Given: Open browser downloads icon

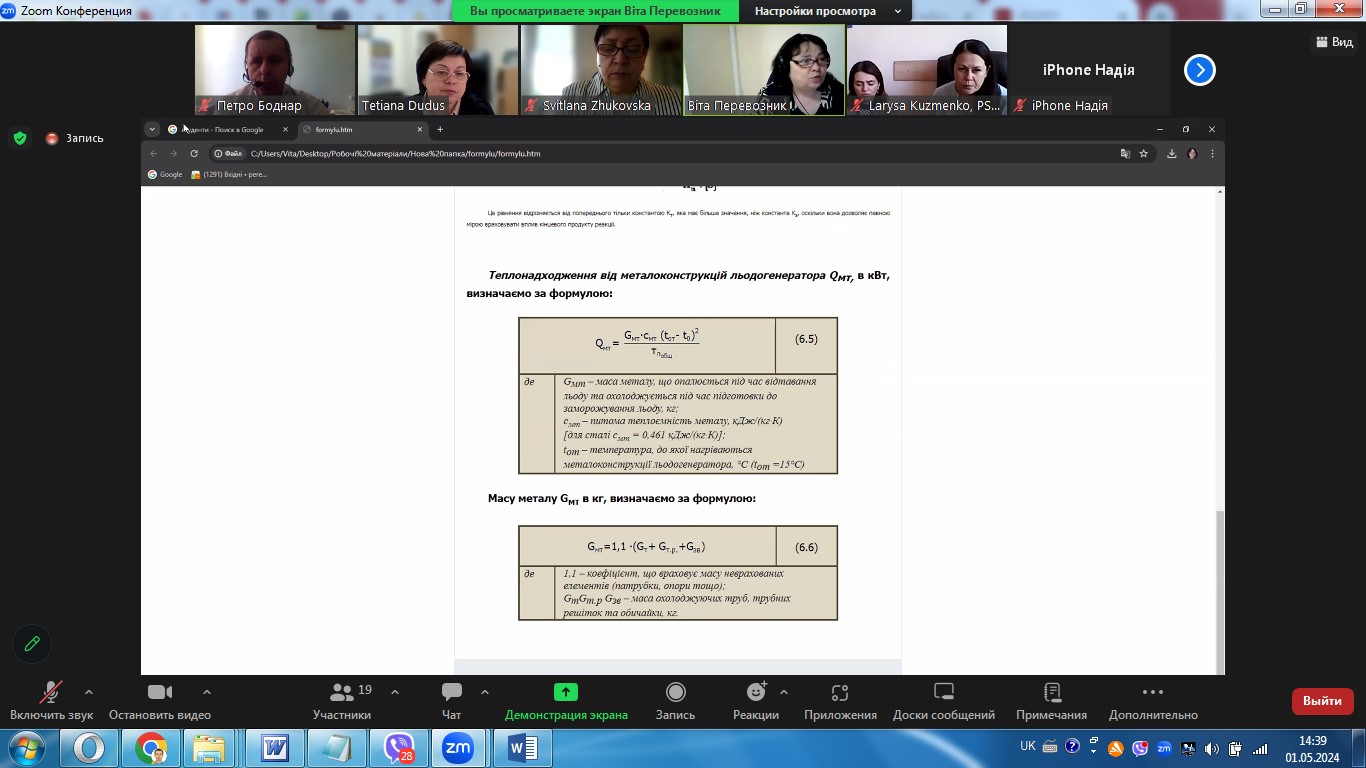Looking at the screenshot, I should [x=1171, y=154].
